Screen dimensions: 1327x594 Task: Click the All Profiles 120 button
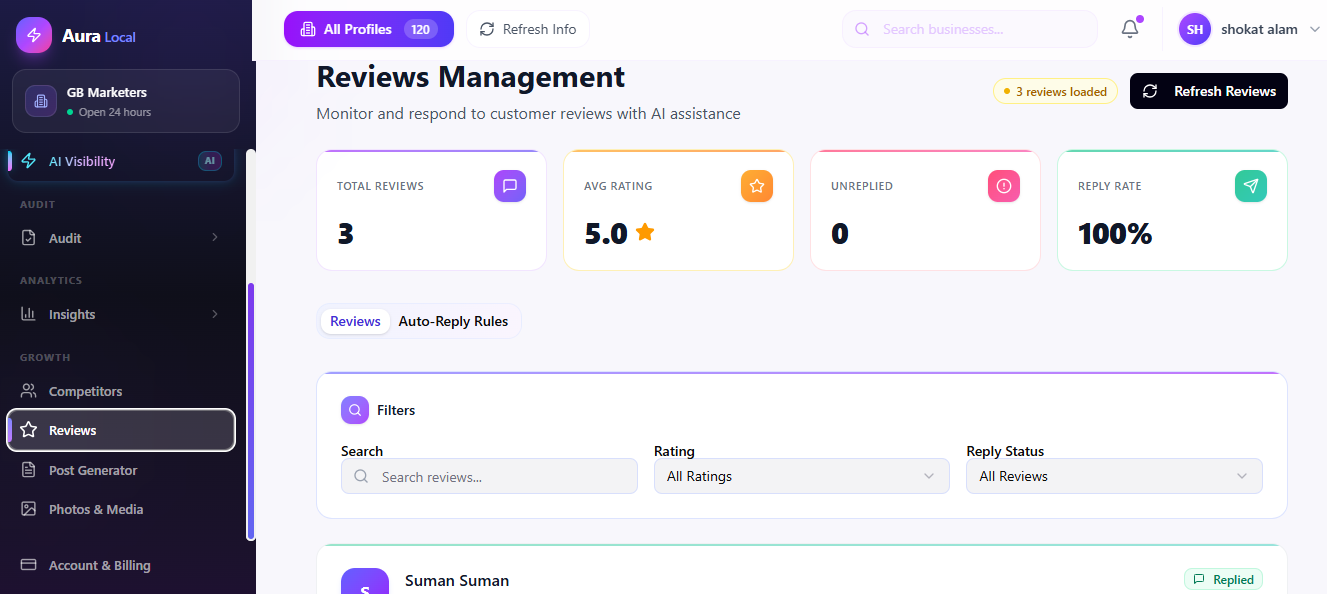[369, 29]
